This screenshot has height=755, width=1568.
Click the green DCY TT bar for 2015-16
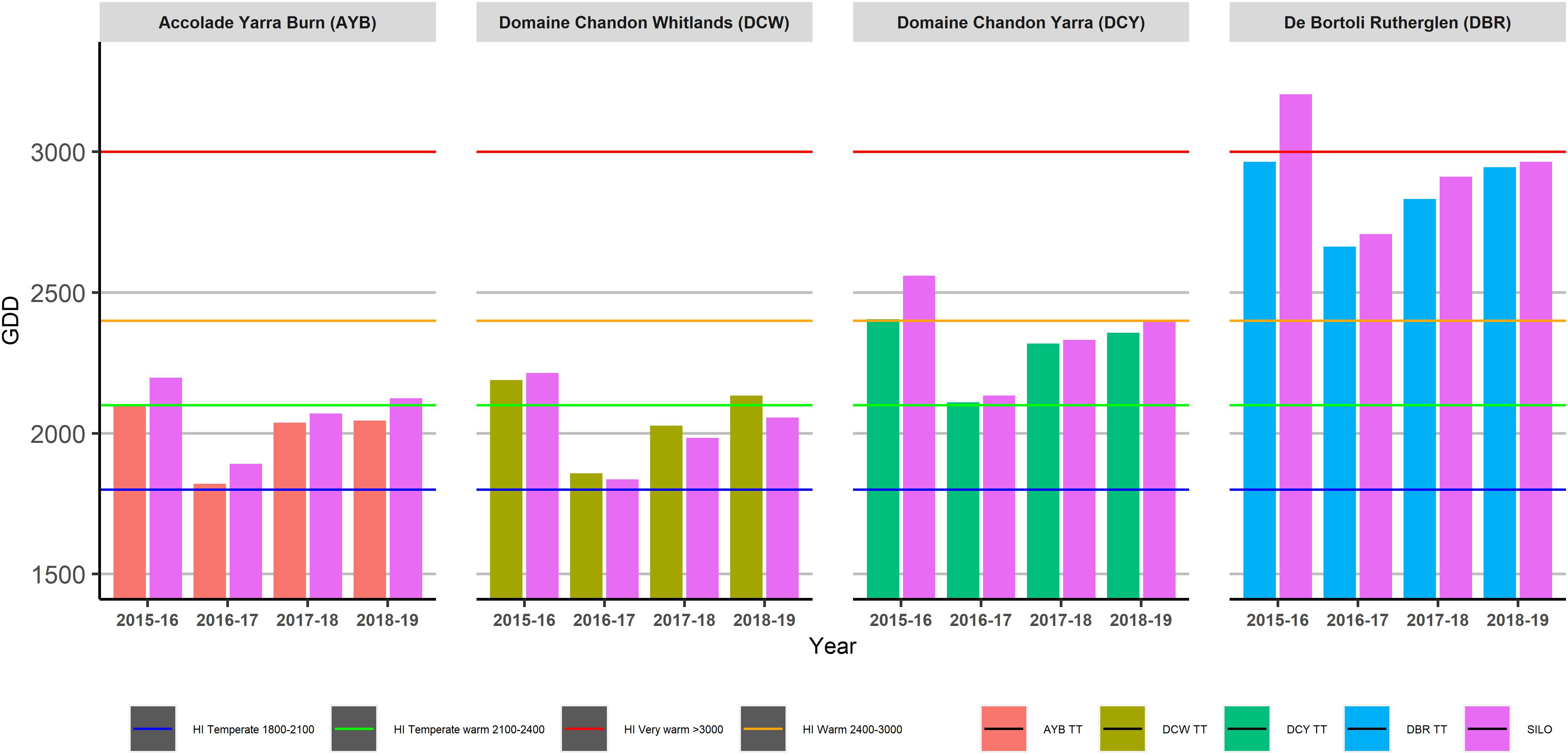tap(883, 459)
